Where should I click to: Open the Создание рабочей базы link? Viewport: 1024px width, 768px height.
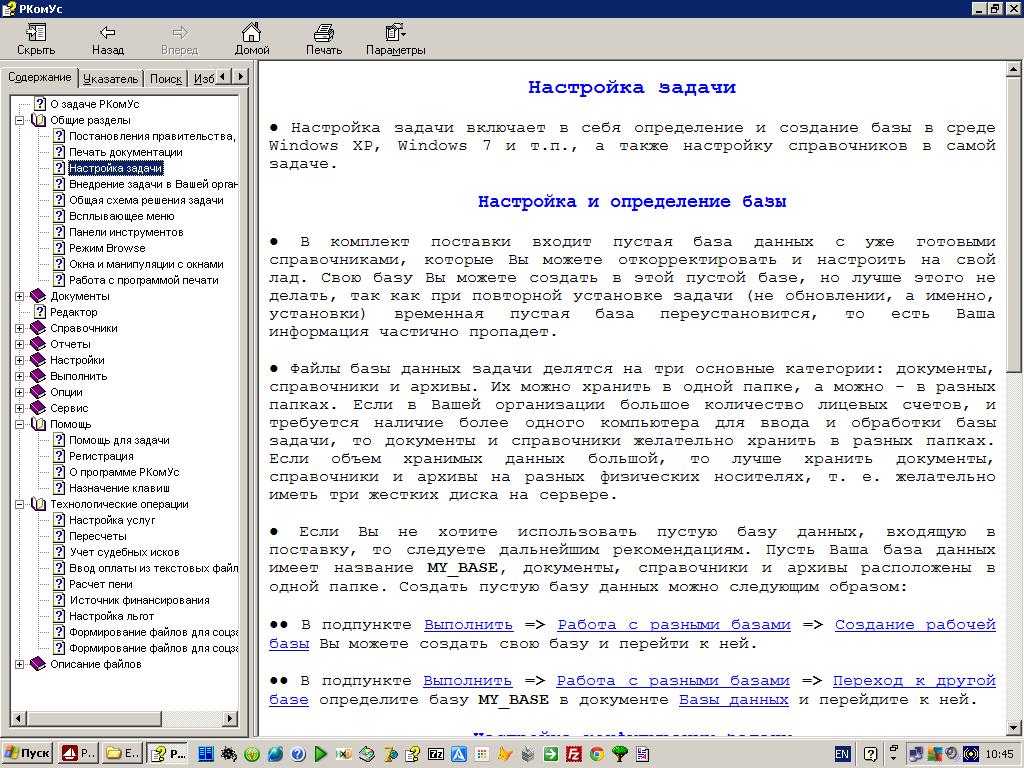click(915, 625)
